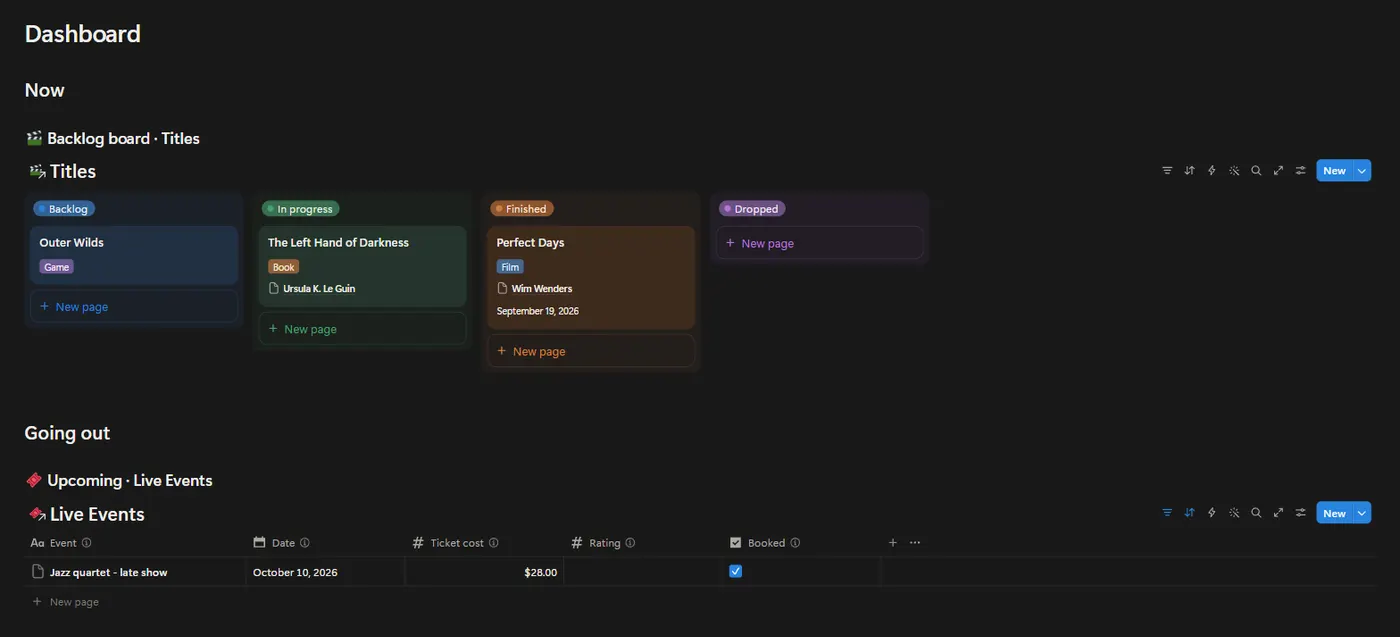Image resolution: width=1400 pixels, height=637 pixels.
Task: Click the $28.00 ticket cost cell
Action: (485, 572)
